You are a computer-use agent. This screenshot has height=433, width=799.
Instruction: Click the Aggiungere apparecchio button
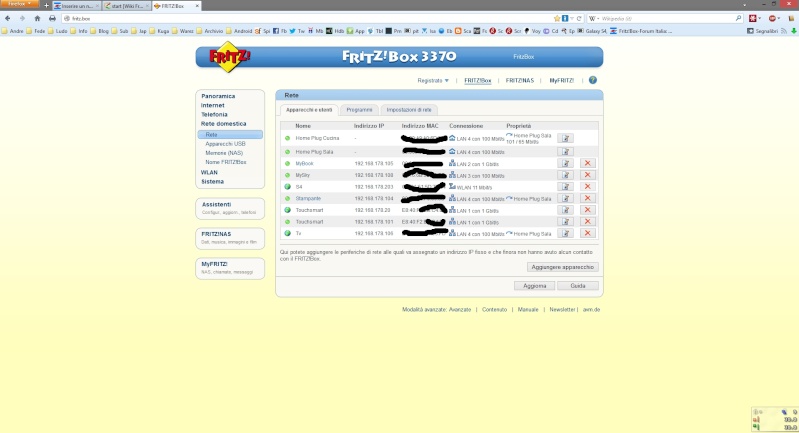pos(563,267)
